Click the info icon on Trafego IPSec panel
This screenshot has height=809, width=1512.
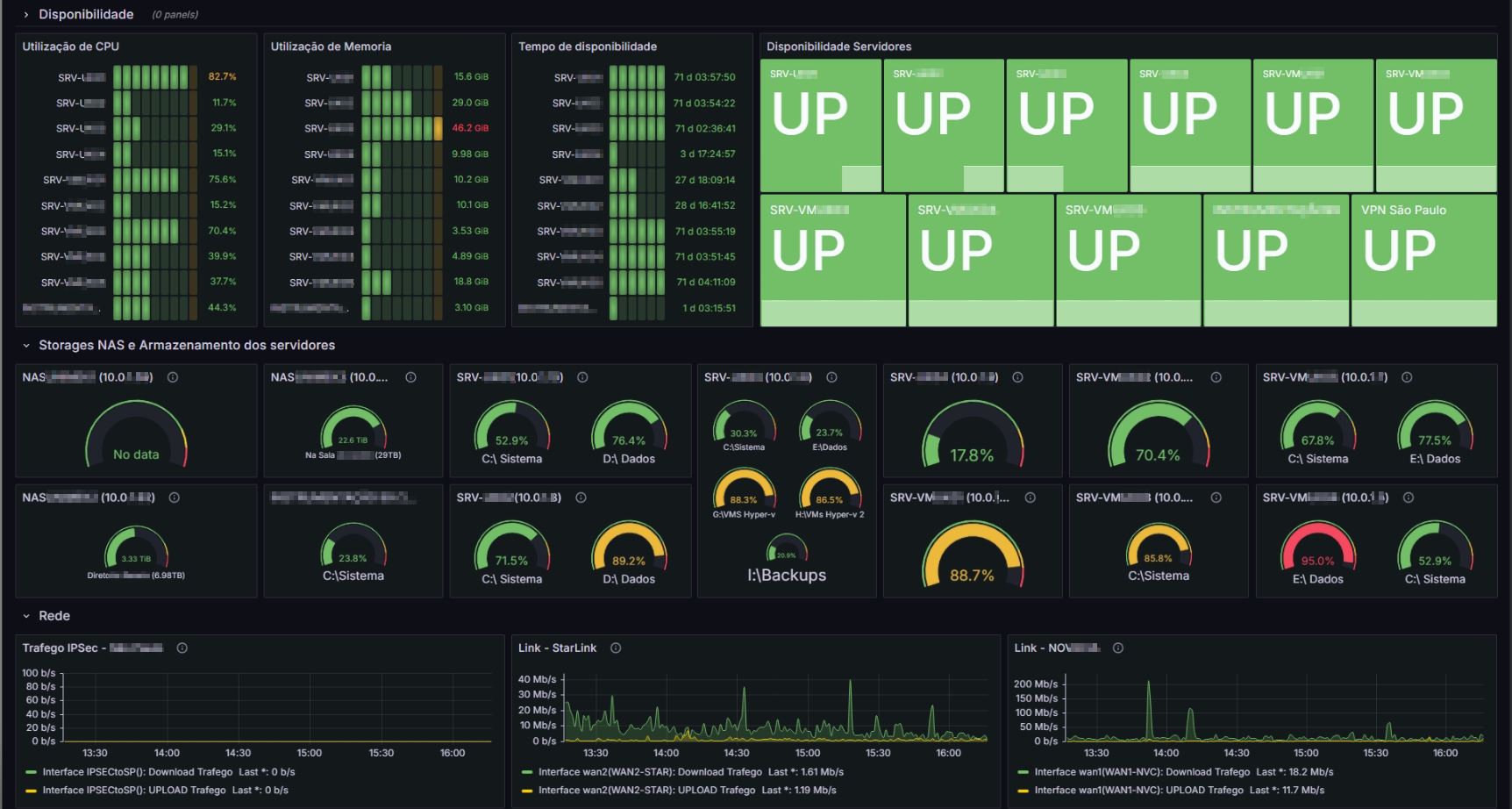182,648
